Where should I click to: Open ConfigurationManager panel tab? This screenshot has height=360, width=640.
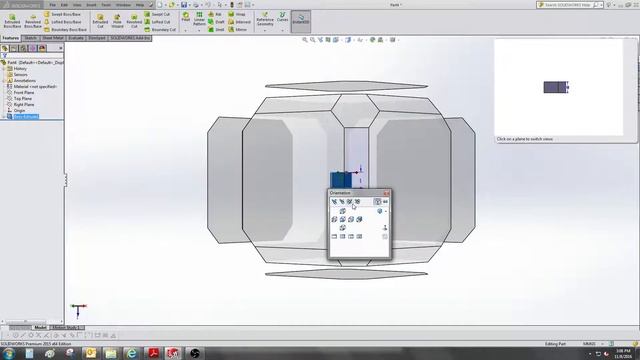pyautogui.click(x=23, y=48)
